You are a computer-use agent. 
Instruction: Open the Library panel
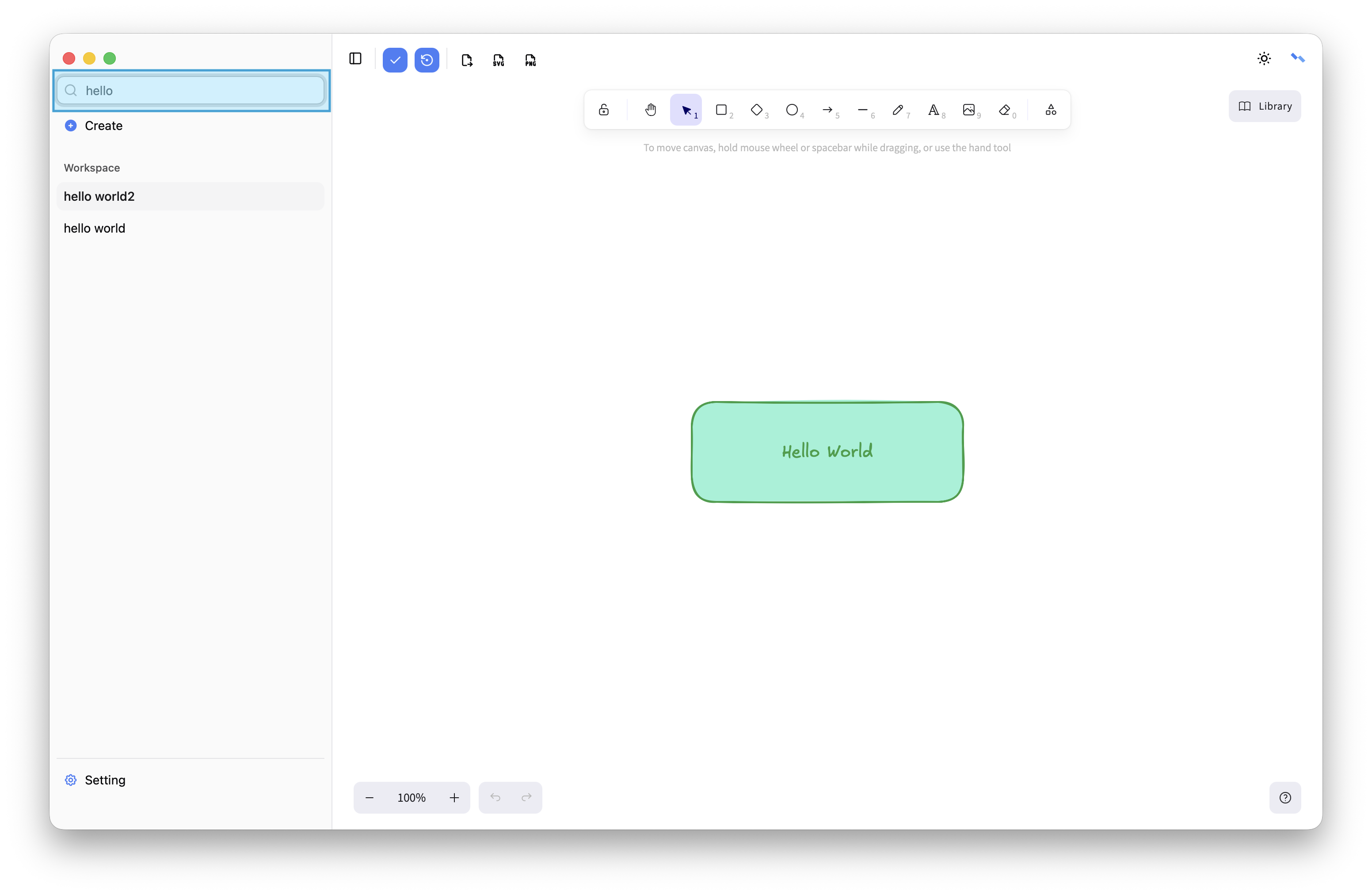coord(1264,106)
